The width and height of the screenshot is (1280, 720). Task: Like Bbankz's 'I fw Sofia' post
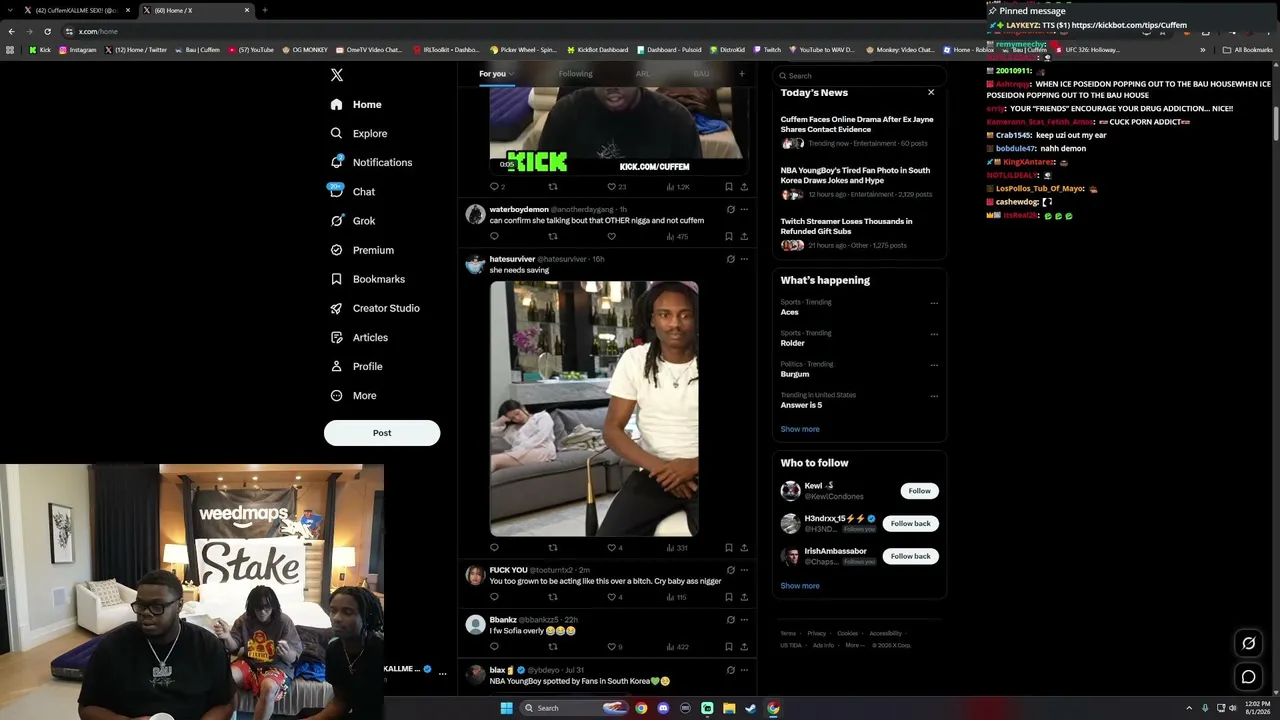coord(612,647)
